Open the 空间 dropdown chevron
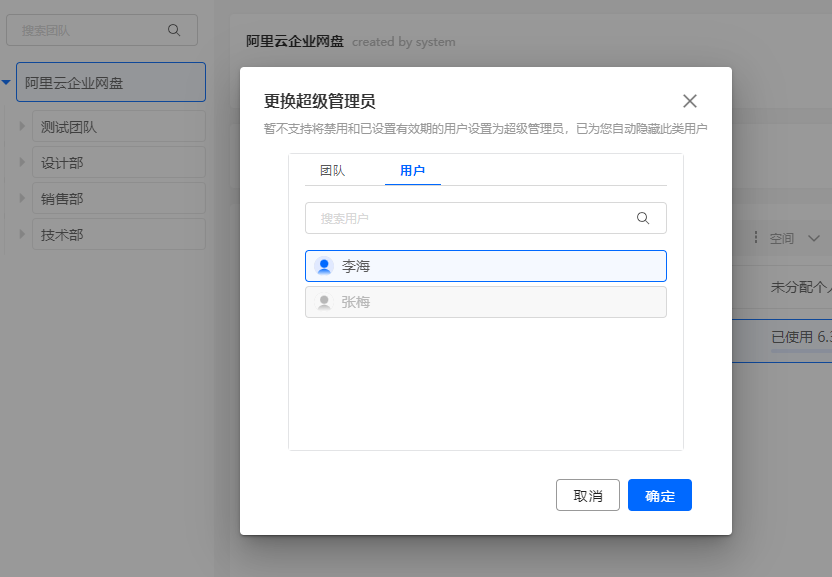Viewport: 832px width, 577px height. pos(814,238)
